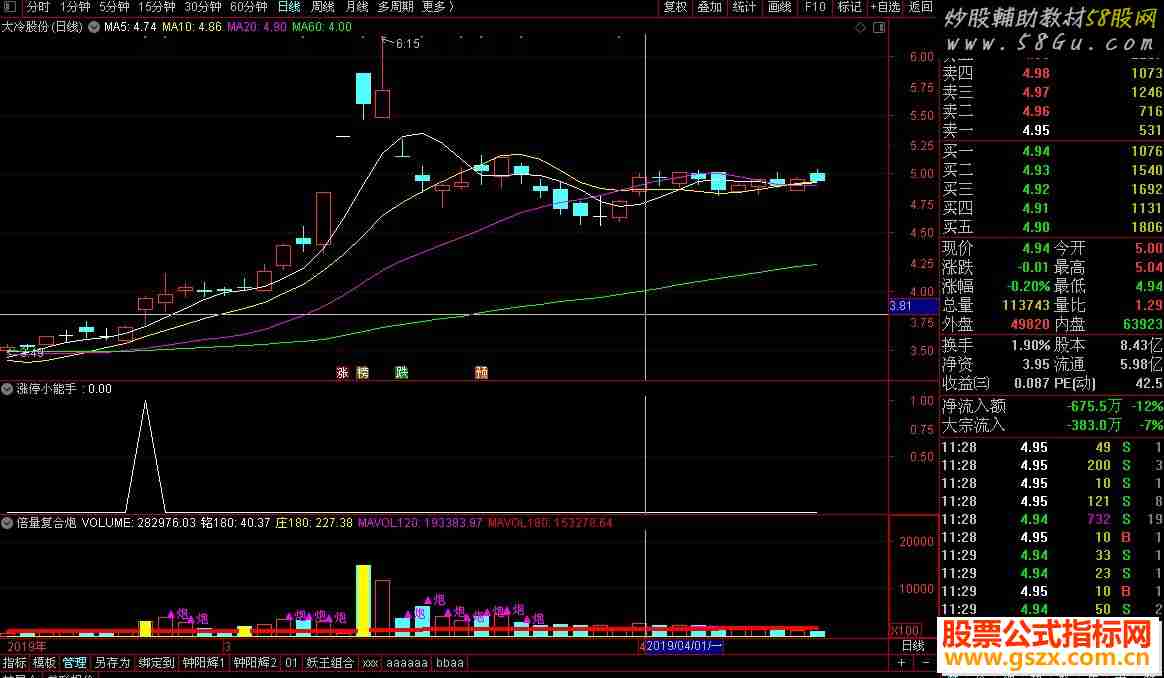Screen dimensions: 1164x678
Task: Click the 2019/04/01 date marker on the time axis
Action: click(684, 645)
